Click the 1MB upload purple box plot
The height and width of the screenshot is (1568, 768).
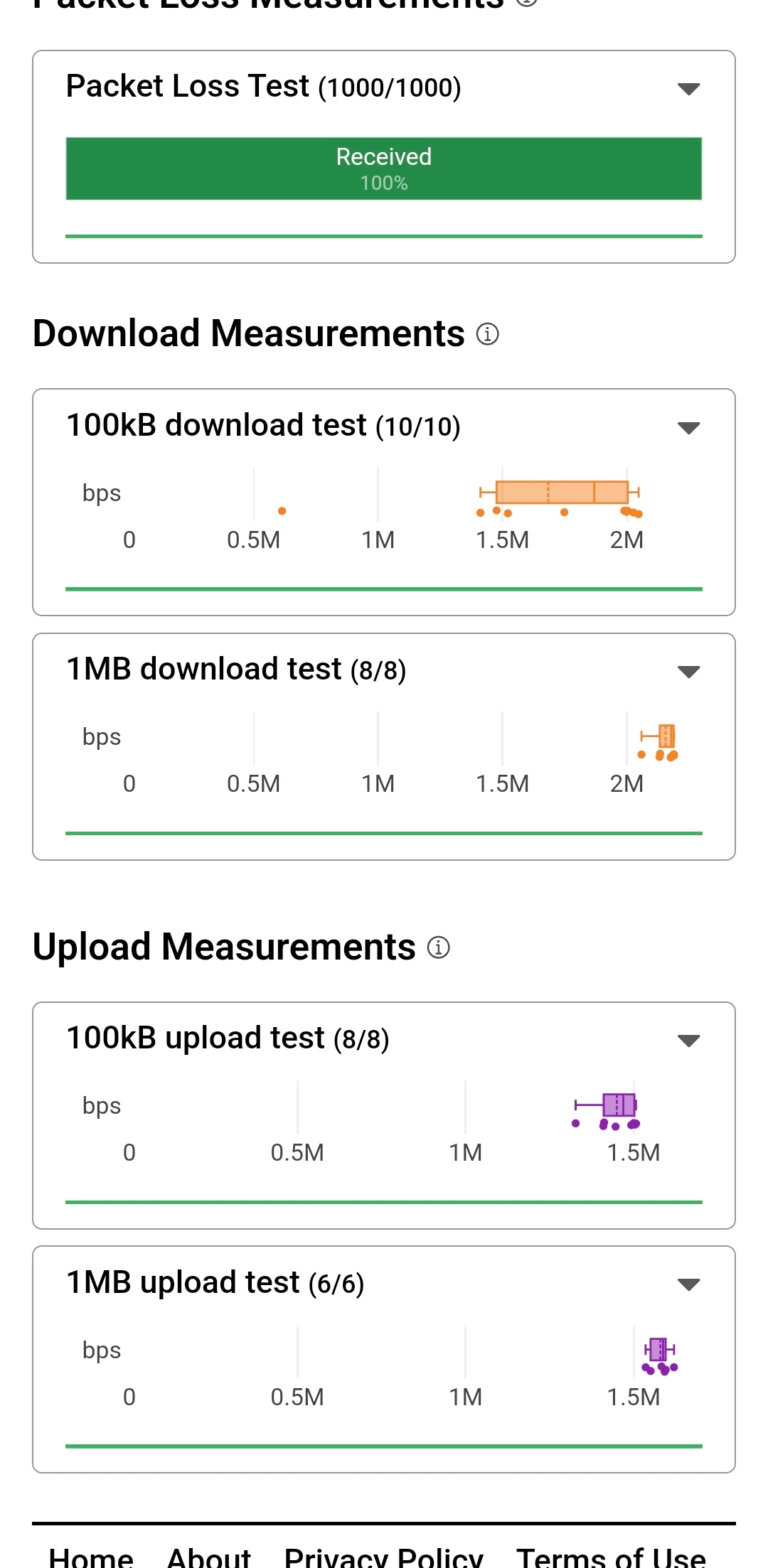(658, 1349)
